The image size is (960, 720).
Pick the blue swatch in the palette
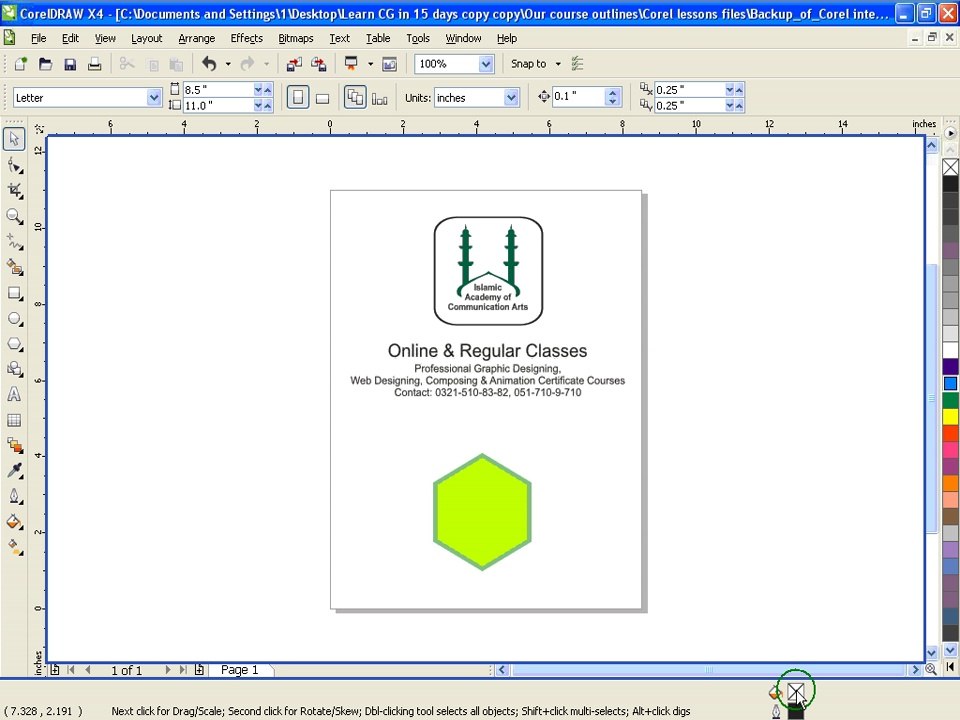click(950, 383)
